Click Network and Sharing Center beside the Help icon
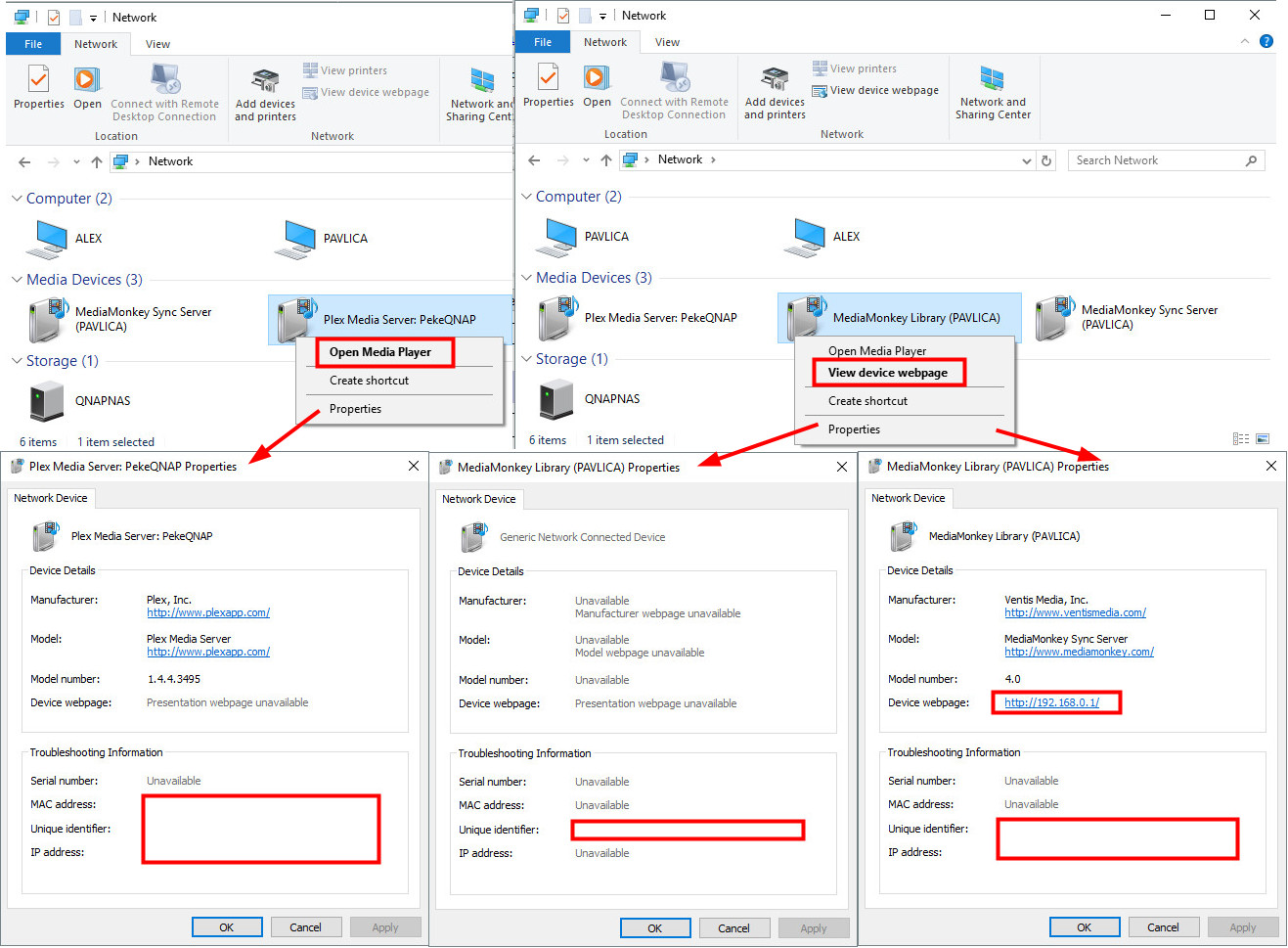This screenshot has width=1288, height=948. [x=993, y=92]
